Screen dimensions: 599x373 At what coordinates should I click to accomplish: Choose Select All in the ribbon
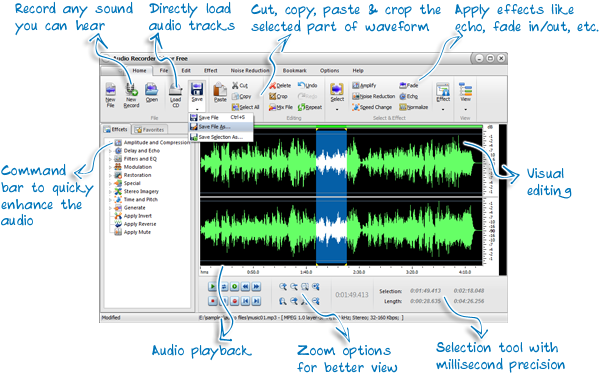246,107
